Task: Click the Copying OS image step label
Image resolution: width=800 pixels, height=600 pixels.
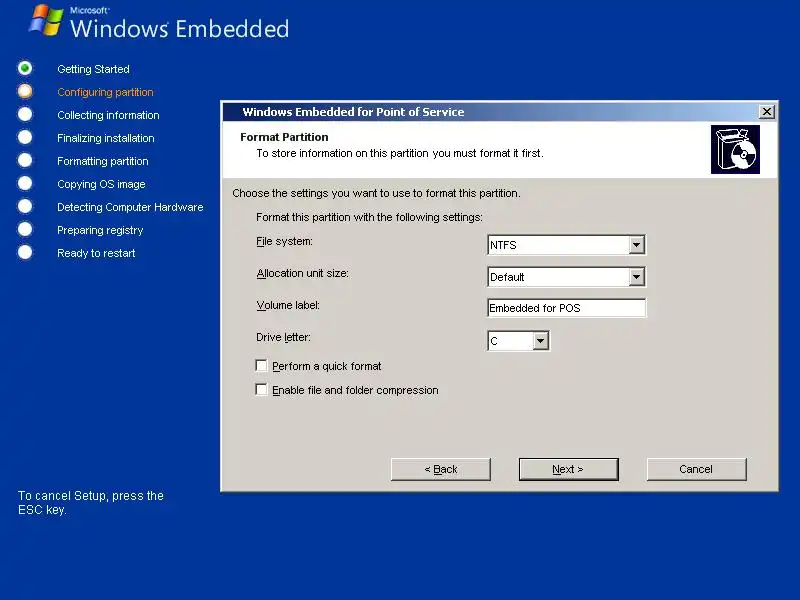Action: (x=101, y=184)
